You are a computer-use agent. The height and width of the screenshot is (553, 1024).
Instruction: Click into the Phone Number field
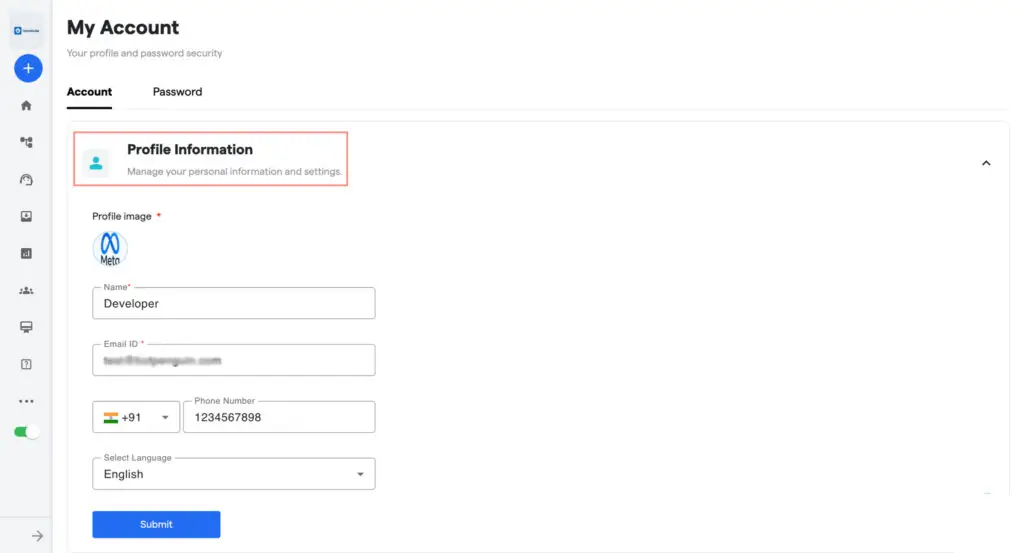click(x=278, y=417)
